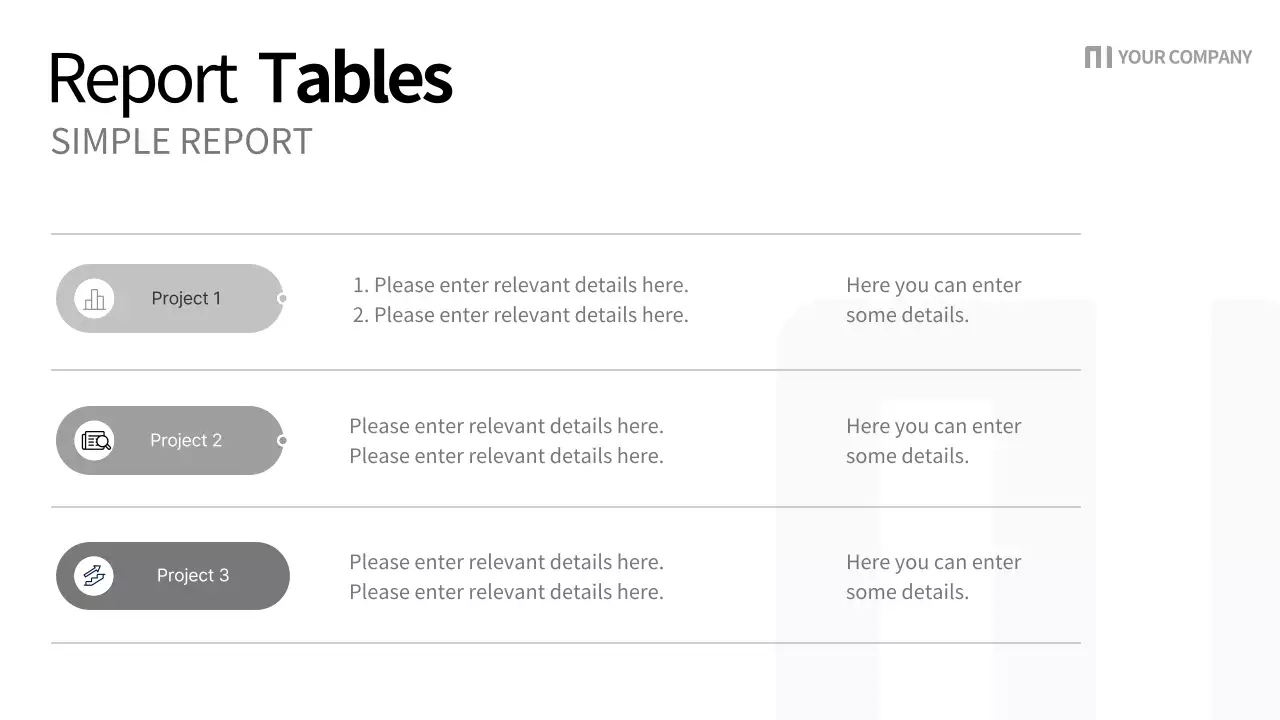
Task: Click the divider line between Project 1 and Project 2
Action: coord(565,370)
